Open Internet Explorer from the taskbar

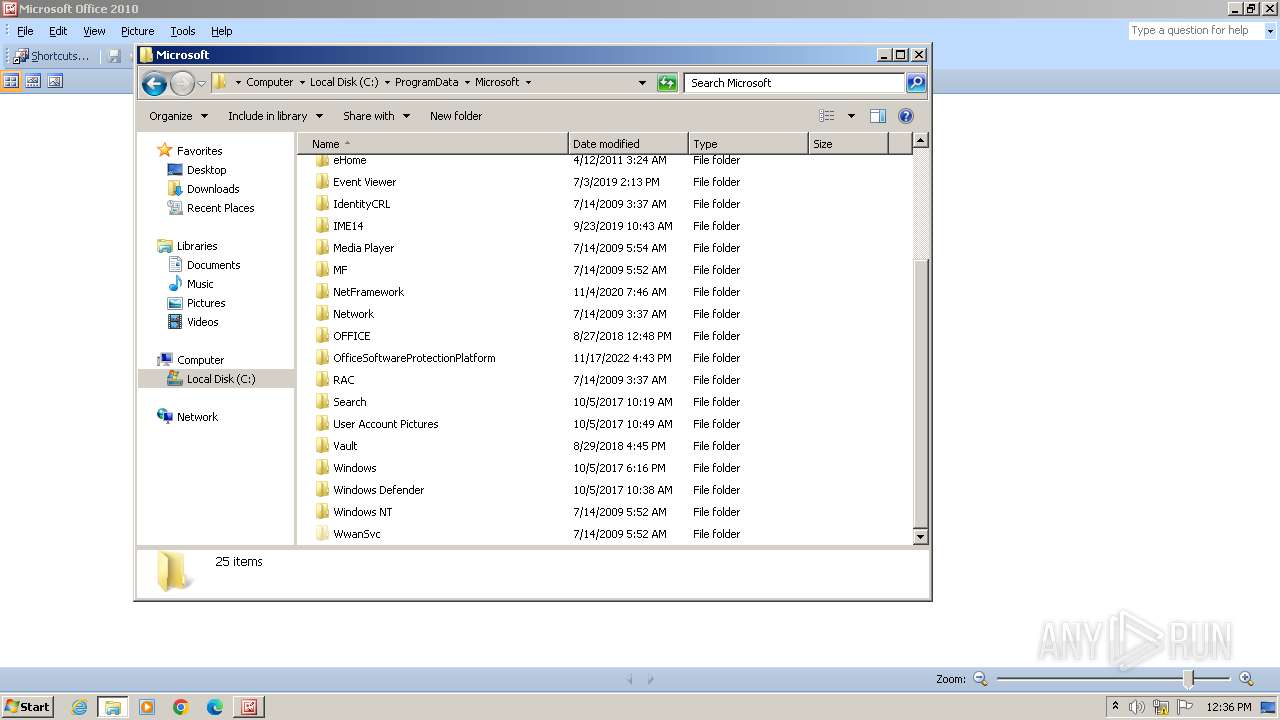79,707
